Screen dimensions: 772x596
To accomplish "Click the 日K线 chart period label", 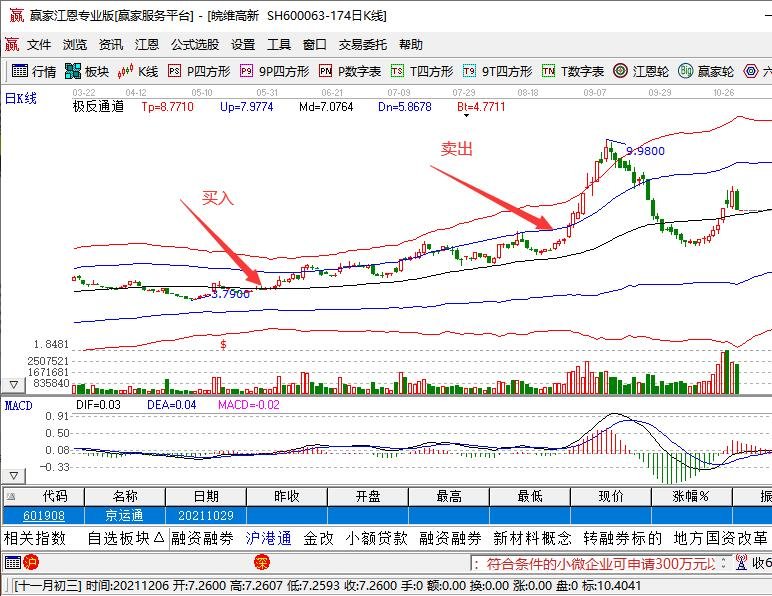I will pyautogui.click(x=21, y=98).
